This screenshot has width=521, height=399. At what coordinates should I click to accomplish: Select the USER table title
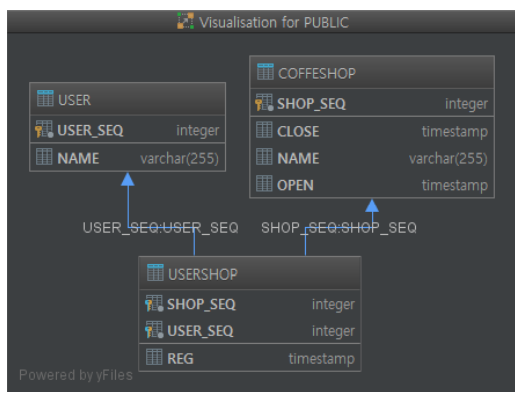click(x=74, y=100)
